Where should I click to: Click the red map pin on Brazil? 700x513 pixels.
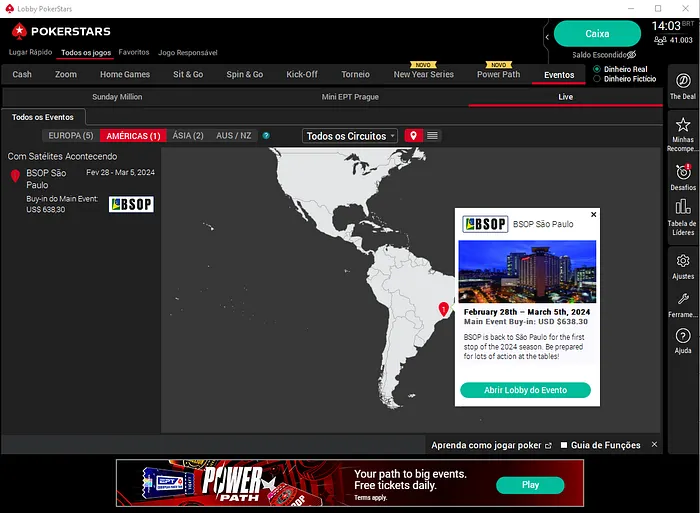(x=443, y=309)
